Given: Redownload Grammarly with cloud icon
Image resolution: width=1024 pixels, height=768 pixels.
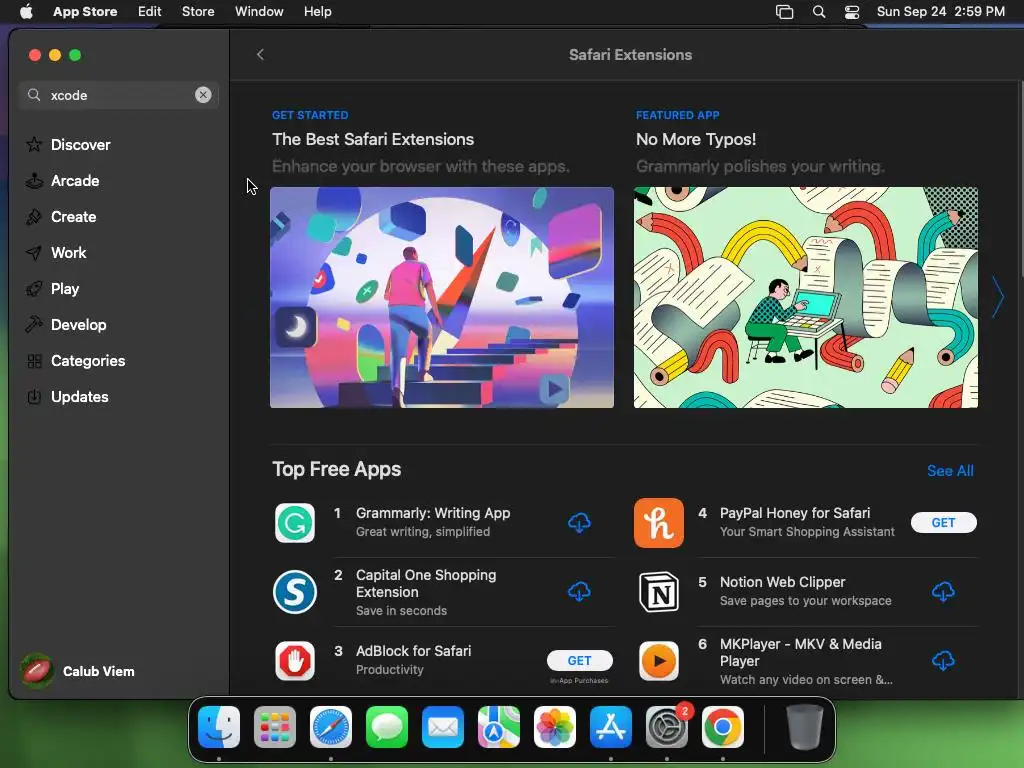Looking at the screenshot, I should 579,522.
